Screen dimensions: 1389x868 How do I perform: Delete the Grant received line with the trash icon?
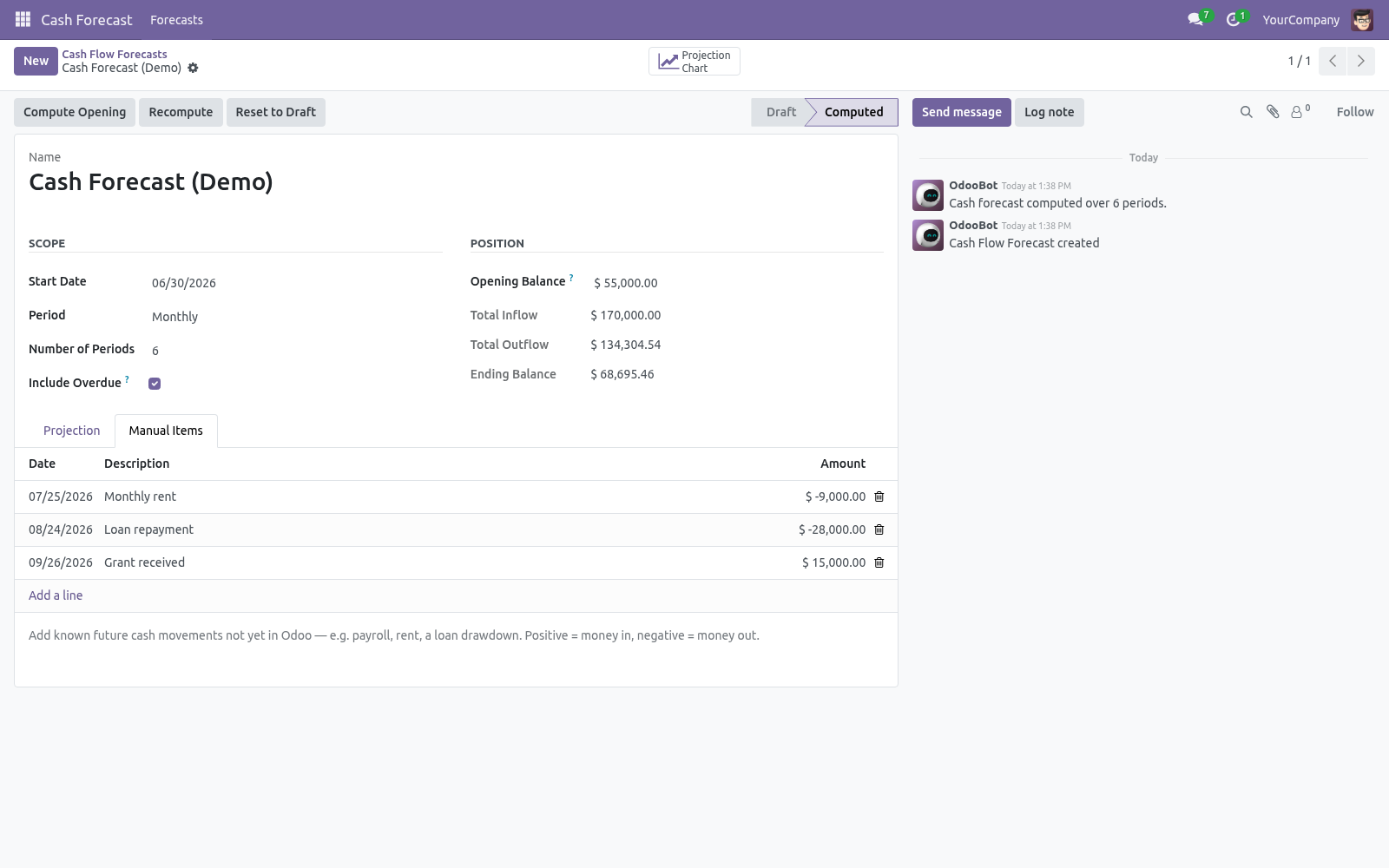coord(879,562)
